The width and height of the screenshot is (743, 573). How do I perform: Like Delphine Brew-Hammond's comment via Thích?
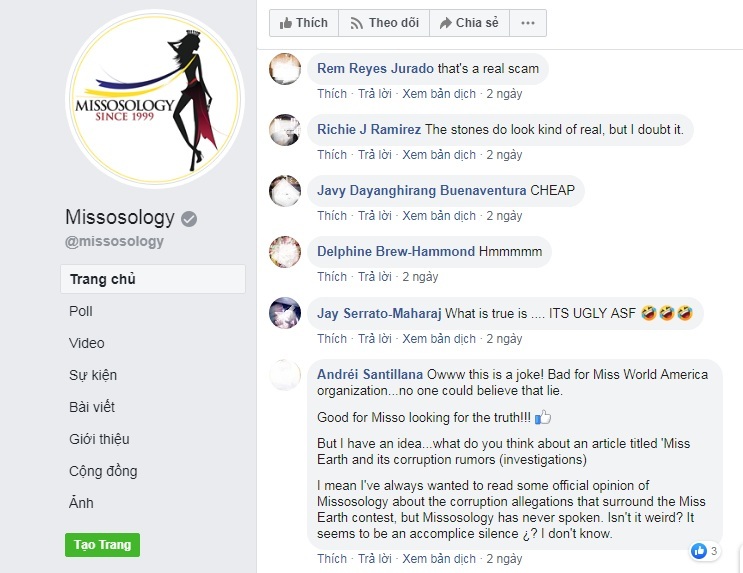click(x=332, y=277)
